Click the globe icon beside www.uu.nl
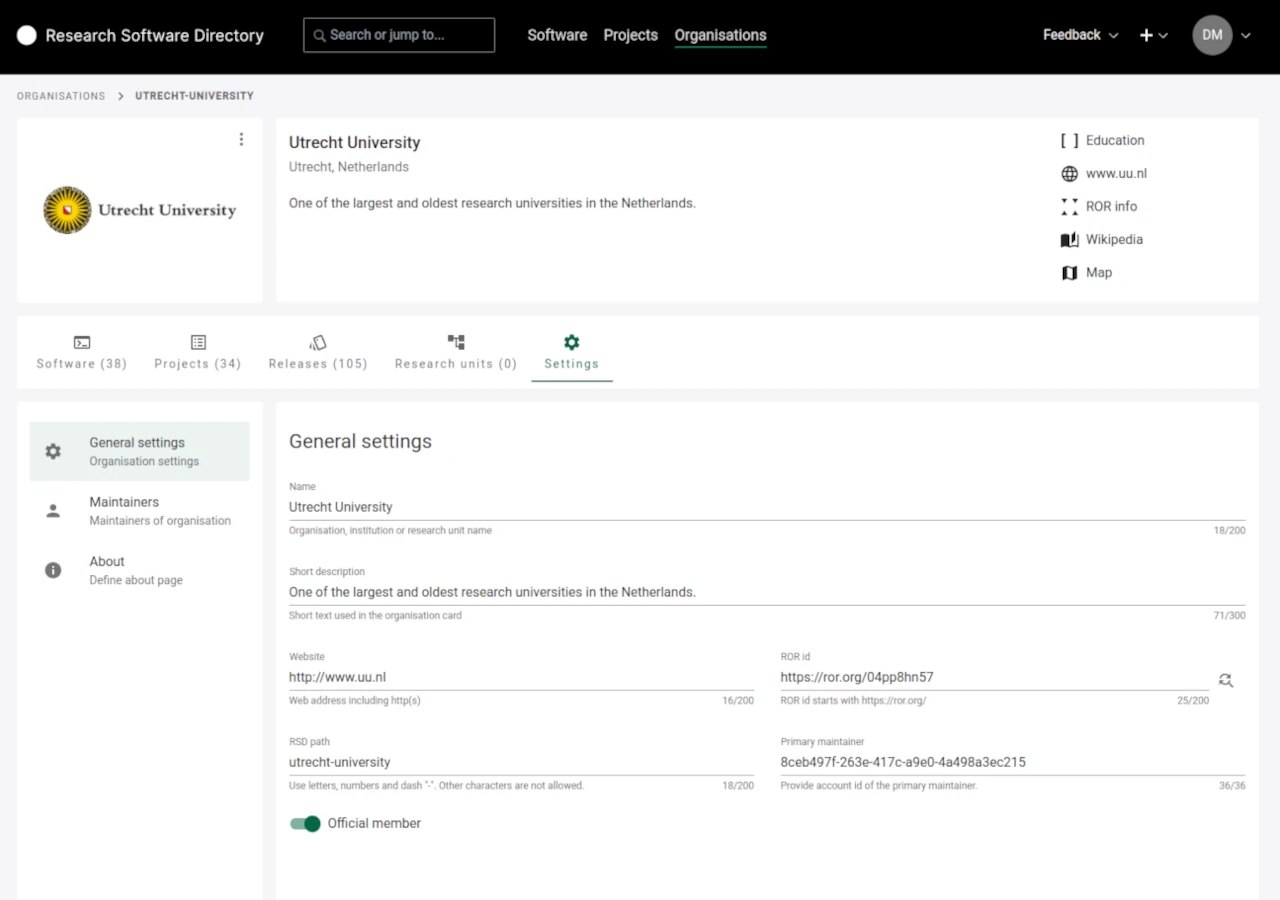This screenshot has height=900, width=1280. click(x=1069, y=174)
